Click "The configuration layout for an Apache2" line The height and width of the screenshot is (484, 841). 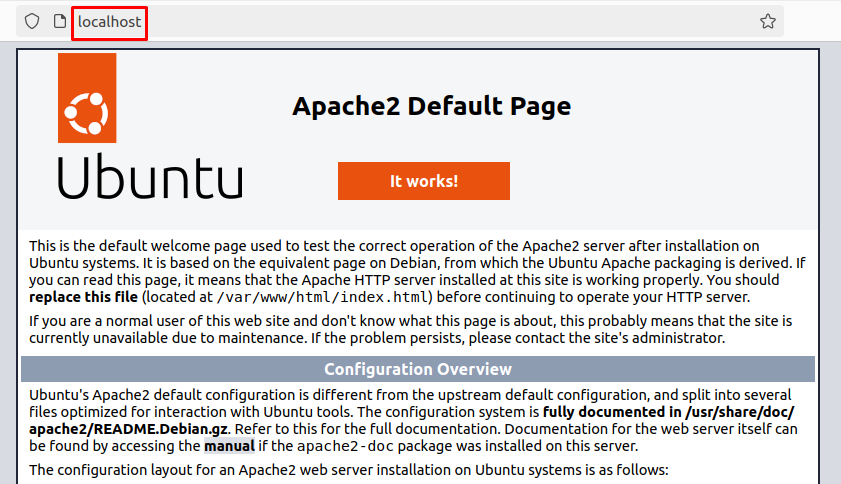click(349, 470)
